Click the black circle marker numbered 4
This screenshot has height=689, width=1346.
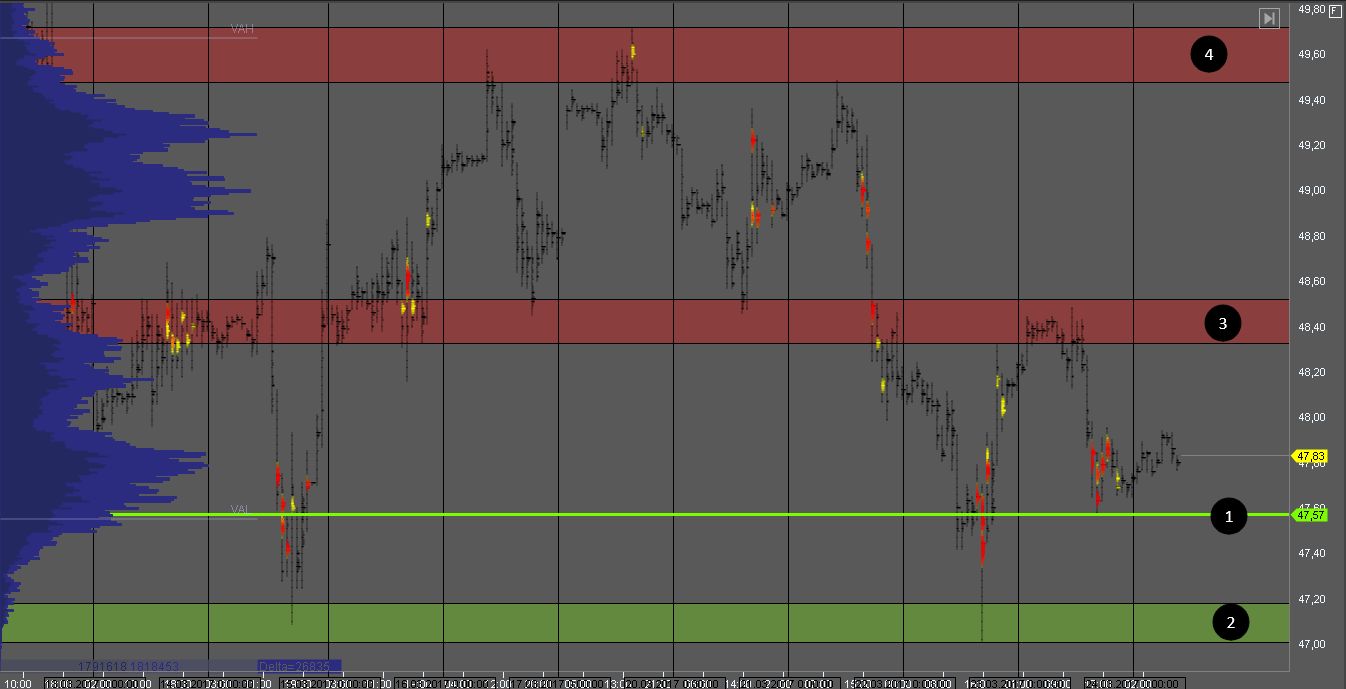pyautogui.click(x=1208, y=54)
